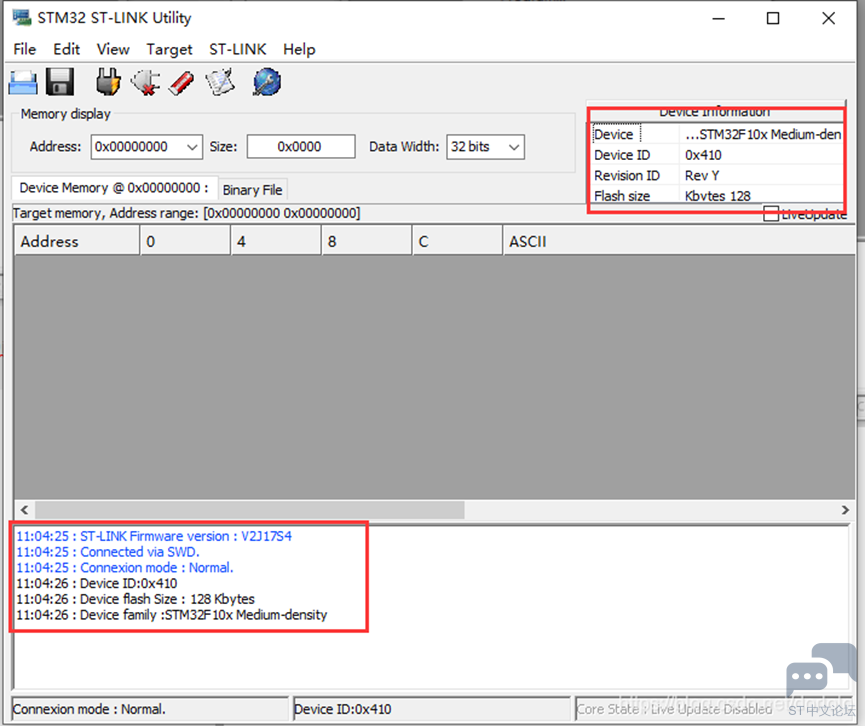865x726 pixels.
Task: Click the column header labeled 8
Action: tap(367, 242)
